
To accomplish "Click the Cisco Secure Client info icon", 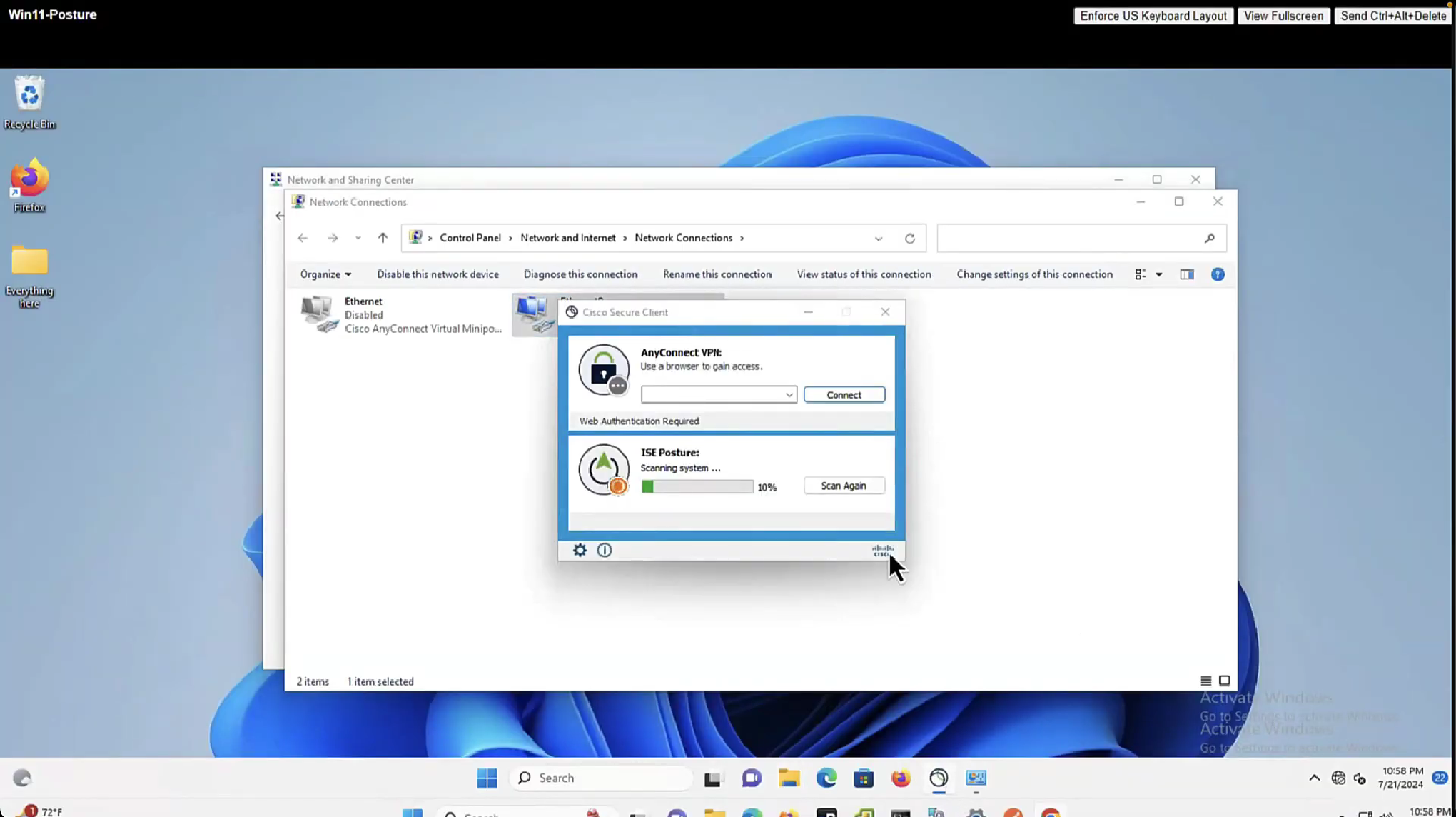I will (x=605, y=550).
